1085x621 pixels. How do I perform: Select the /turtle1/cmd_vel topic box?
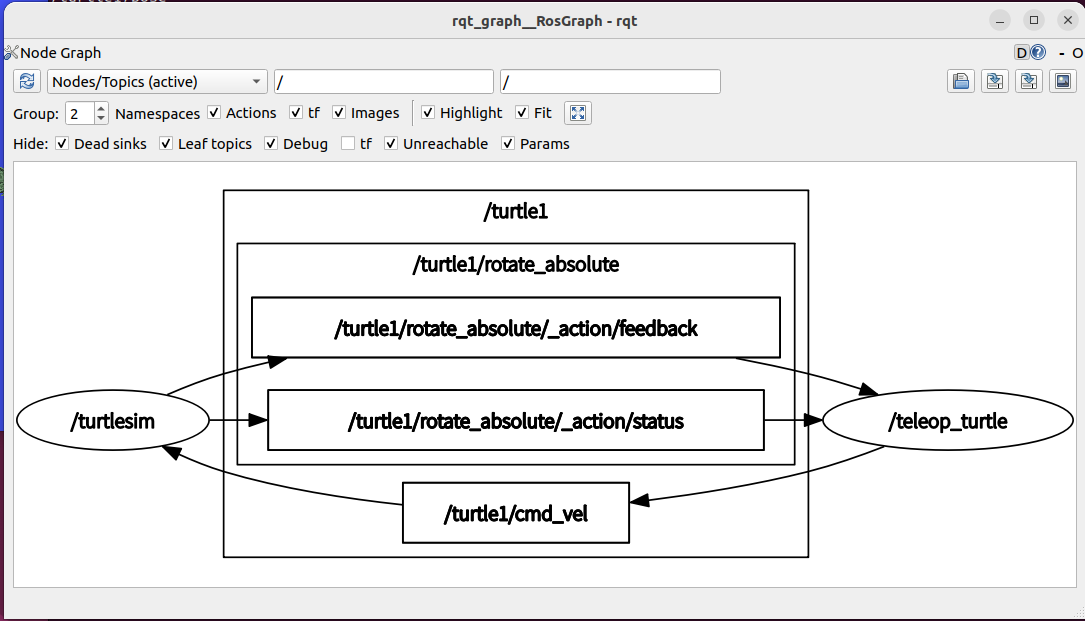point(516,513)
